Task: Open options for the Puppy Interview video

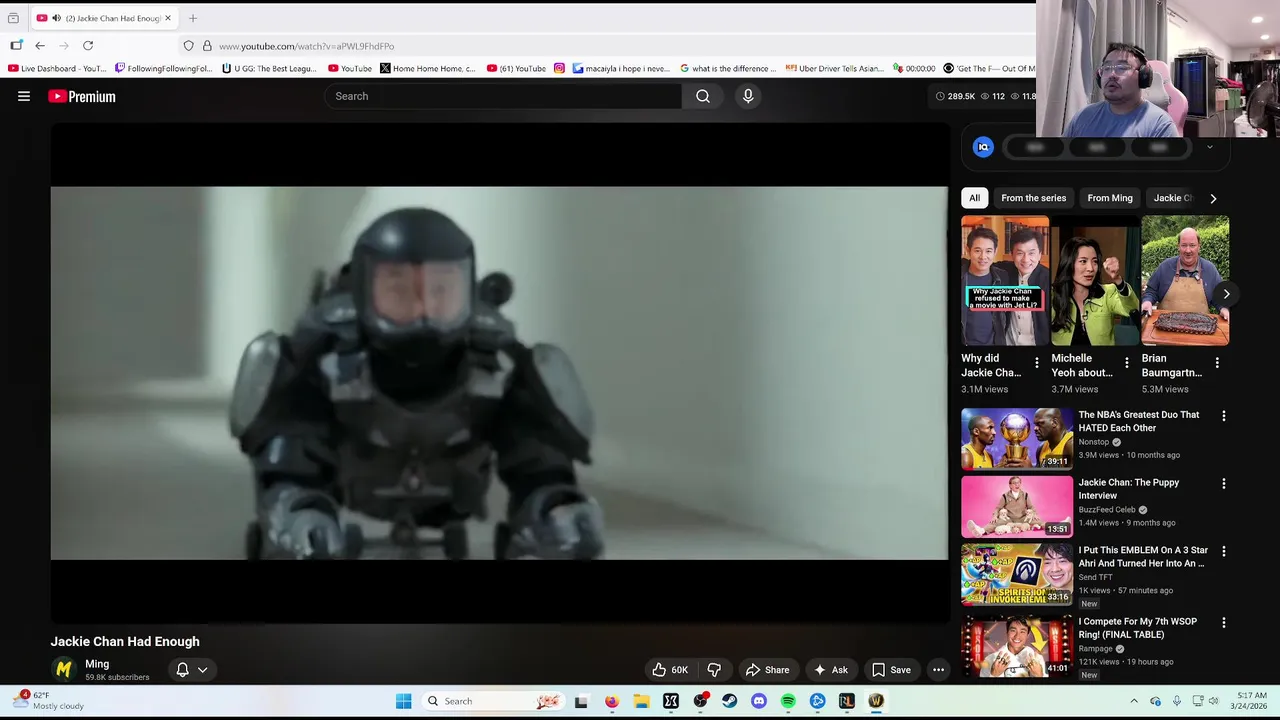Action: [x=1223, y=484]
